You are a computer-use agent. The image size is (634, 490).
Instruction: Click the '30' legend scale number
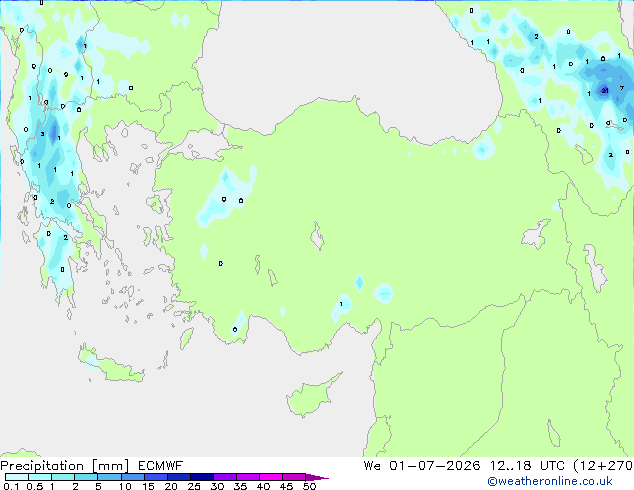[217, 486]
